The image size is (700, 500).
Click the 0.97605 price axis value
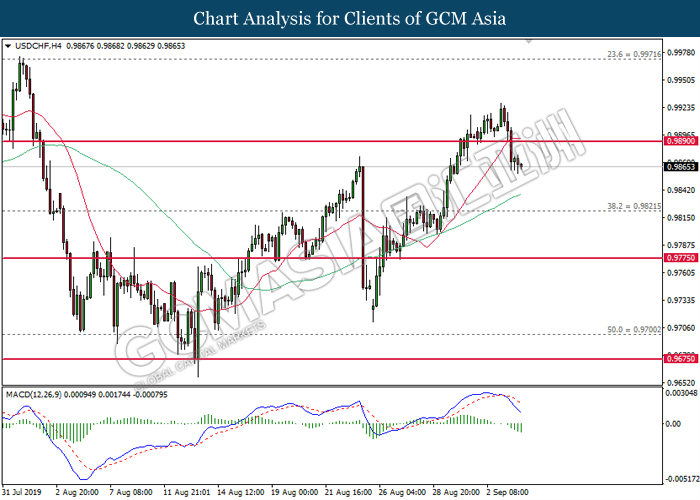[x=681, y=273]
